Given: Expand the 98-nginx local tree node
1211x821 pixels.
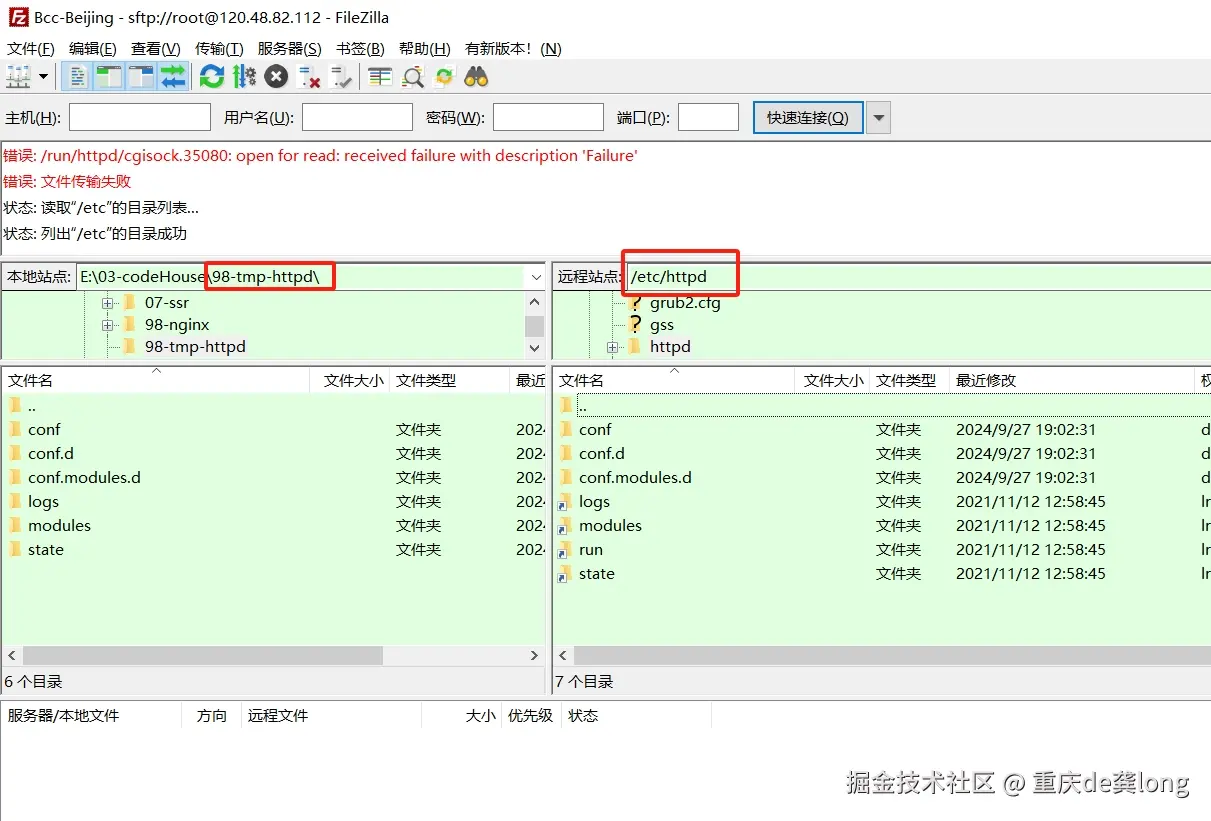Looking at the screenshot, I should tap(108, 324).
